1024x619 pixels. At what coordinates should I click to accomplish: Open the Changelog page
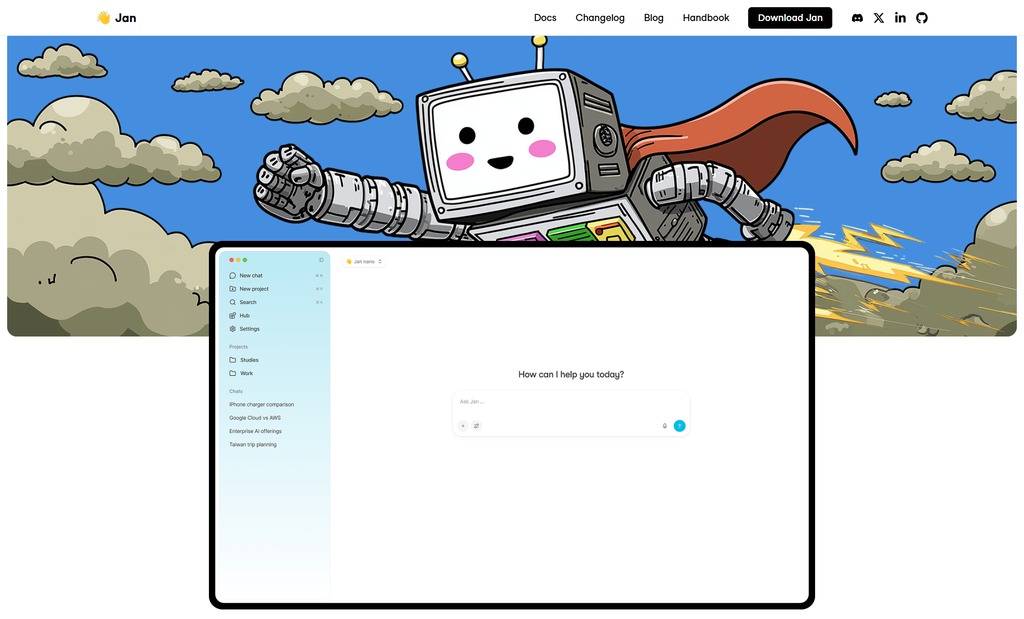point(600,18)
